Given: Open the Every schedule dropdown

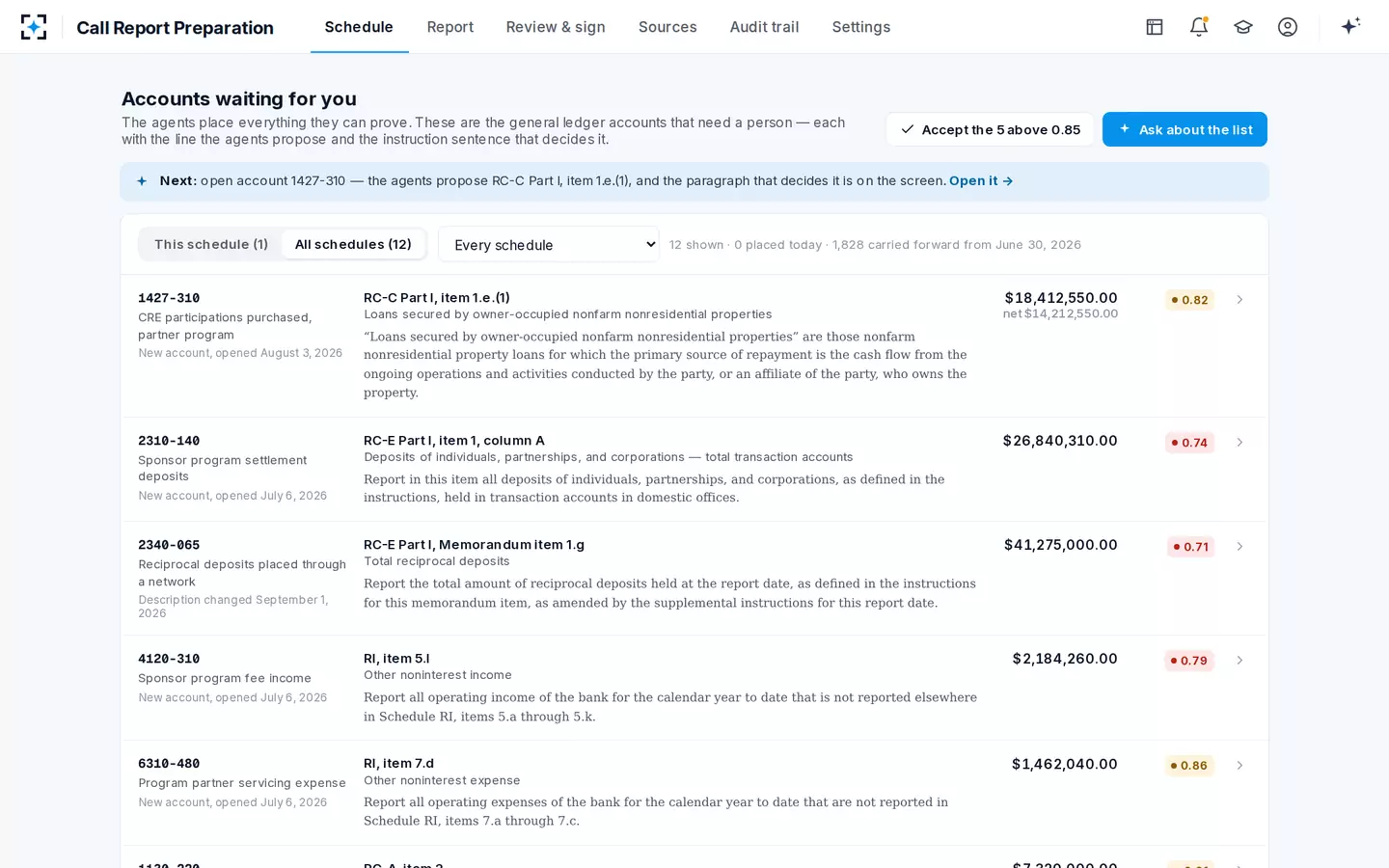Looking at the screenshot, I should pos(549,245).
